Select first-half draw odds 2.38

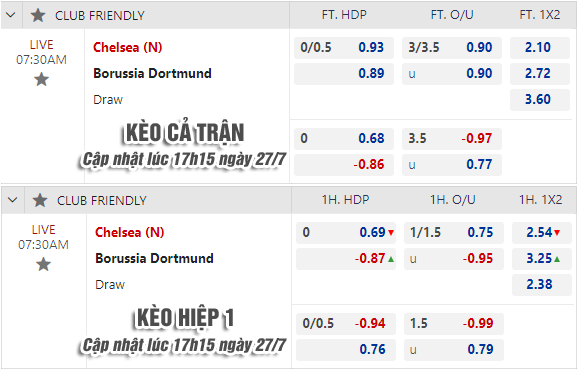541,285
